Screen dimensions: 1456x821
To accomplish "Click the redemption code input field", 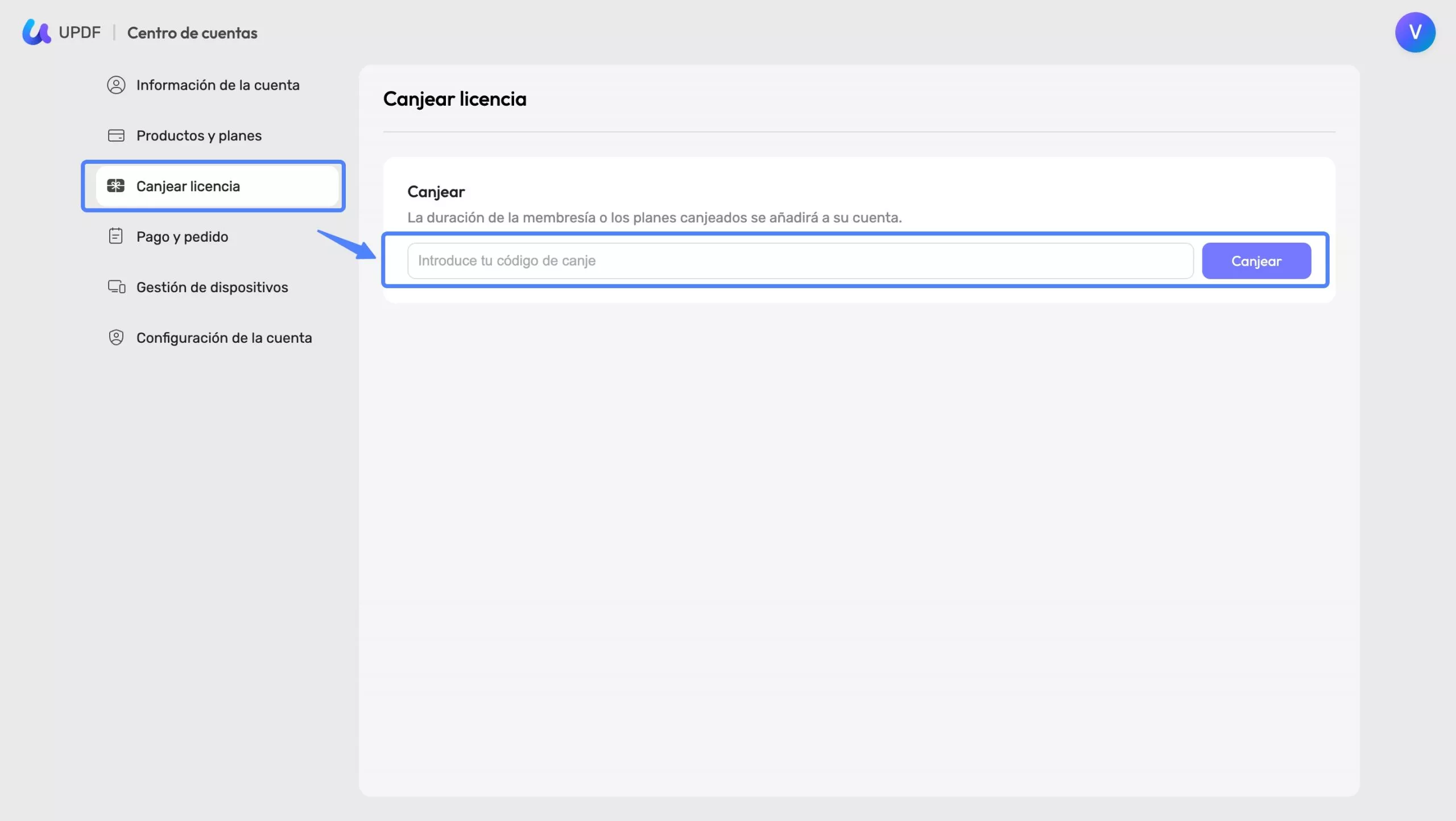I will coord(800,261).
